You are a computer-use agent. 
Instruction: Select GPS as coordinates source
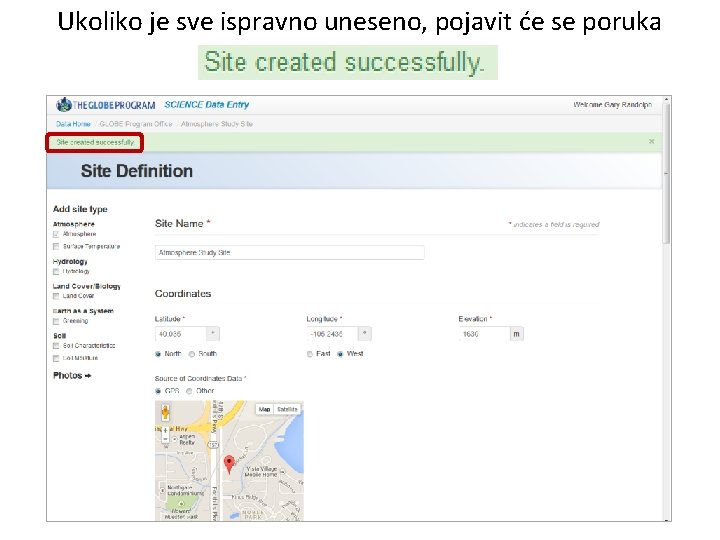[158, 391]
